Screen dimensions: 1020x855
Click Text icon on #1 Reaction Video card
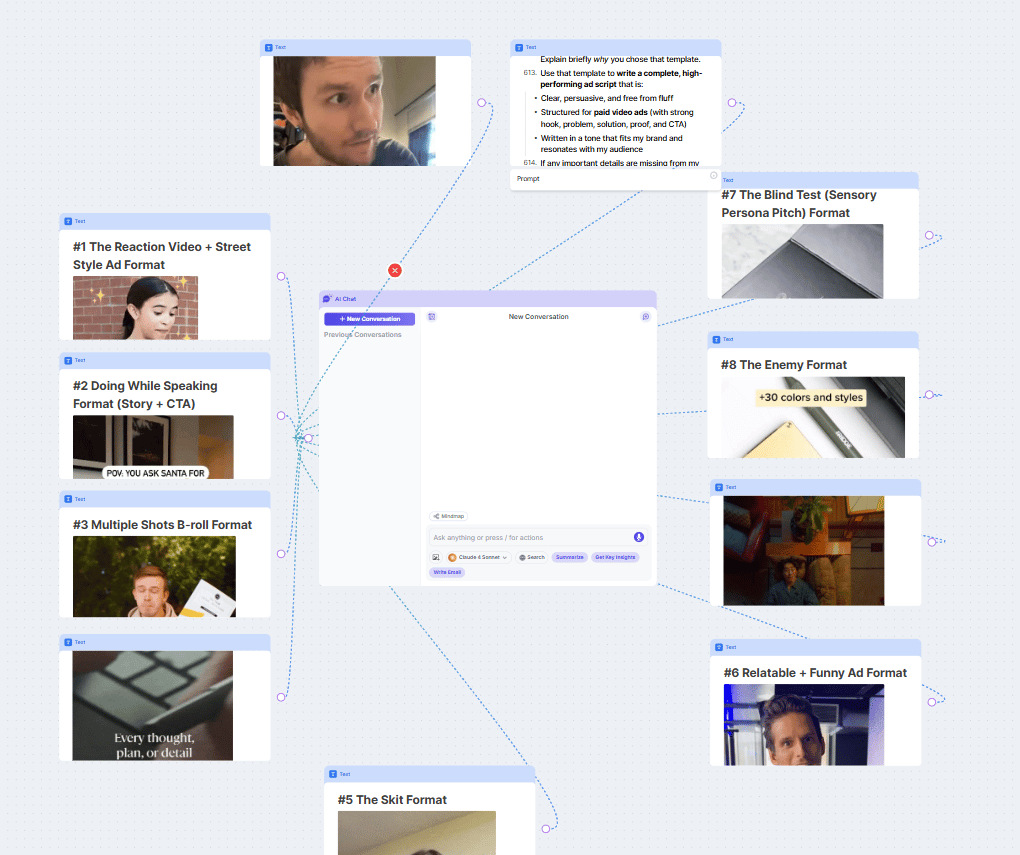click(x=68, y=221)
